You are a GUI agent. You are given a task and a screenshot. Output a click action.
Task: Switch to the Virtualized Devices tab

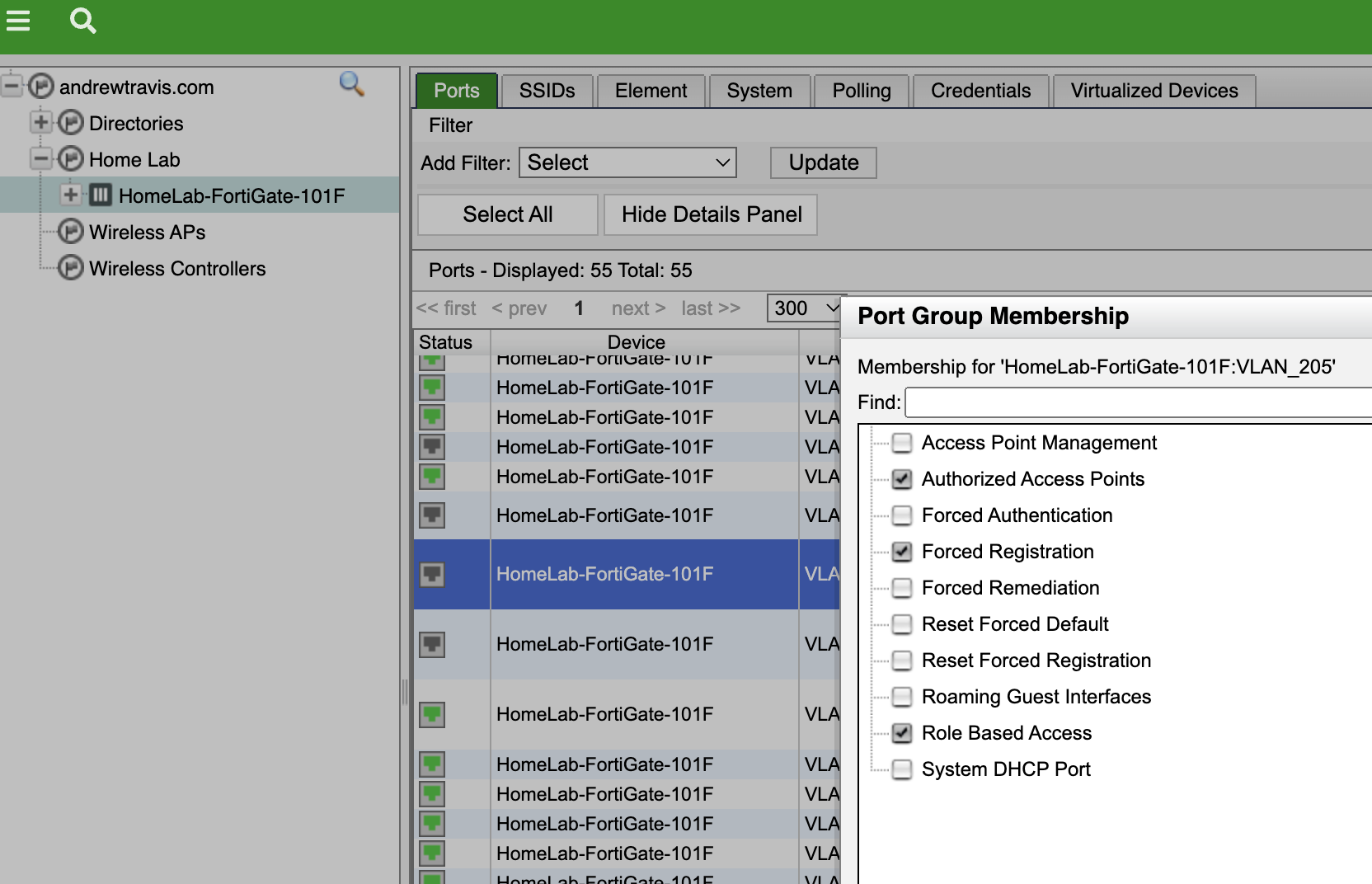click(1154, 91)
